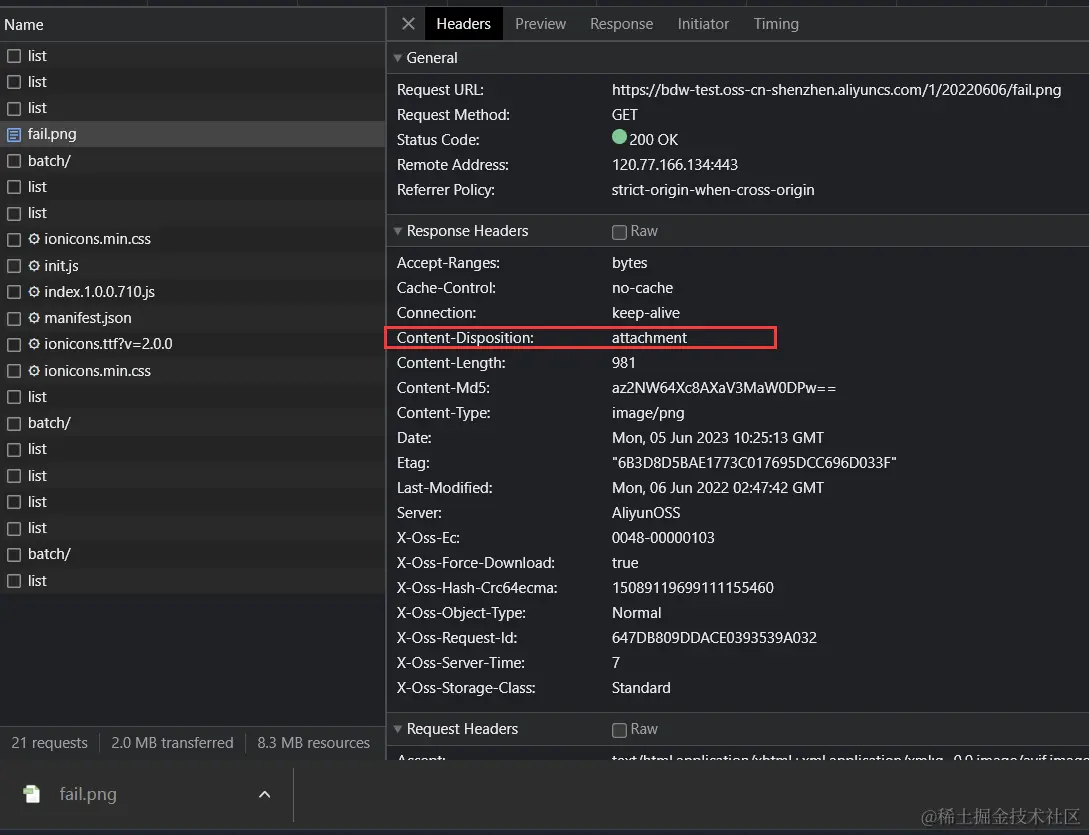Screen dimensions: 1089x835
Task: Select the index.1.0.0.710.js request
Action: click(x=192, y=292)
